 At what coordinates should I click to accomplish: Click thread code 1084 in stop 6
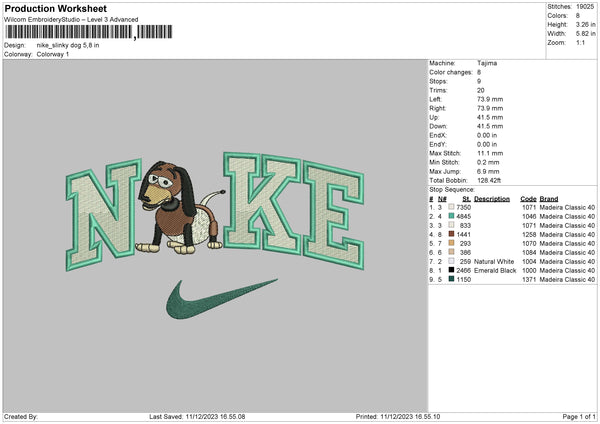pos(529,253)
